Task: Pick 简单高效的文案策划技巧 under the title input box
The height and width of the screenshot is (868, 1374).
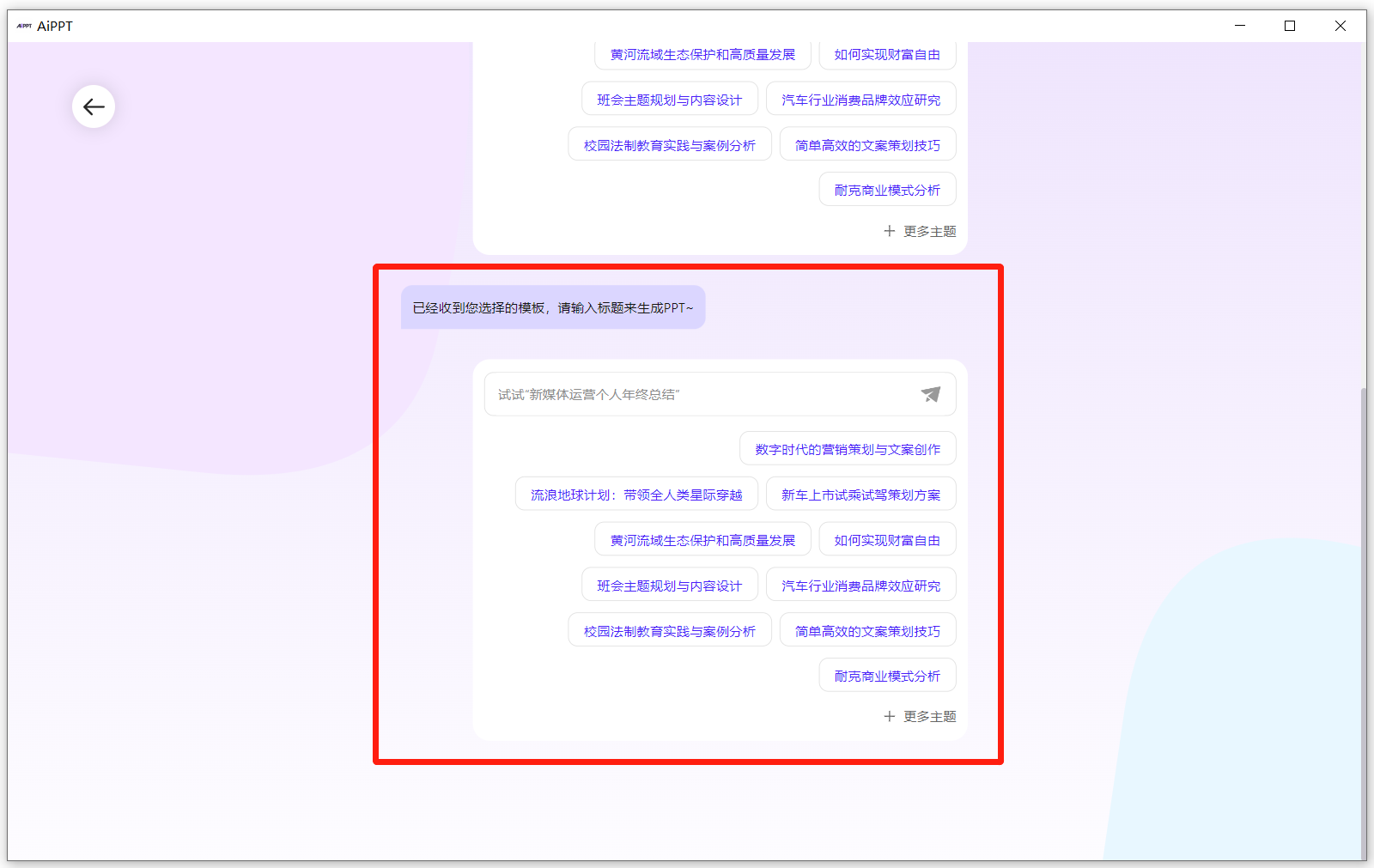Action: 867,631
